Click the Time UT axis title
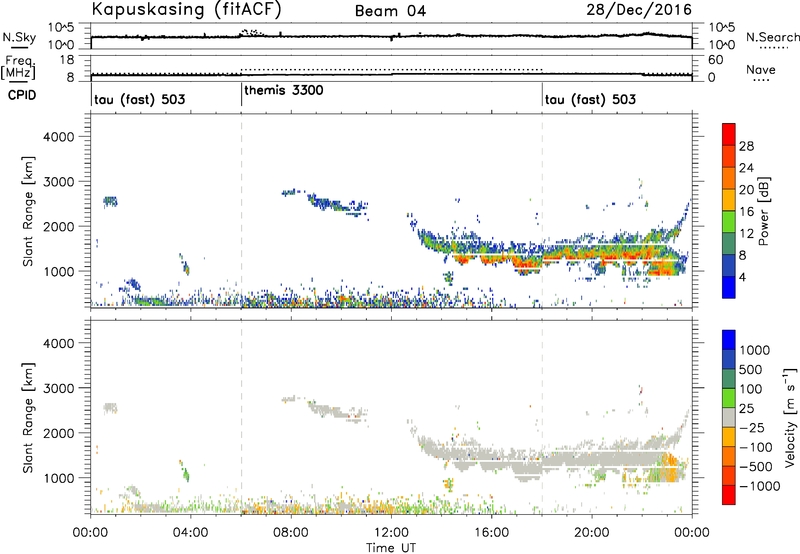 [391, 548]
